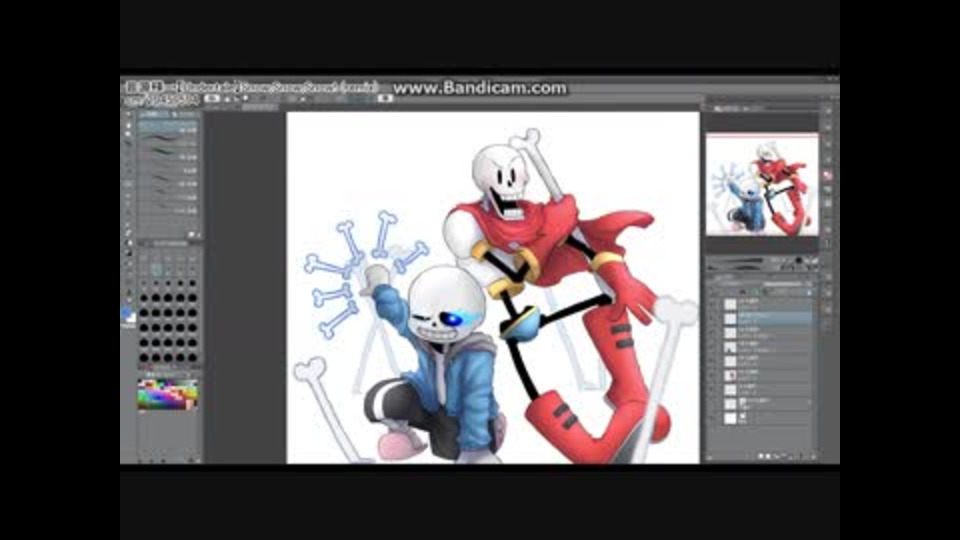Select the layer thumbnail showing a dark figure

[730, 347]
